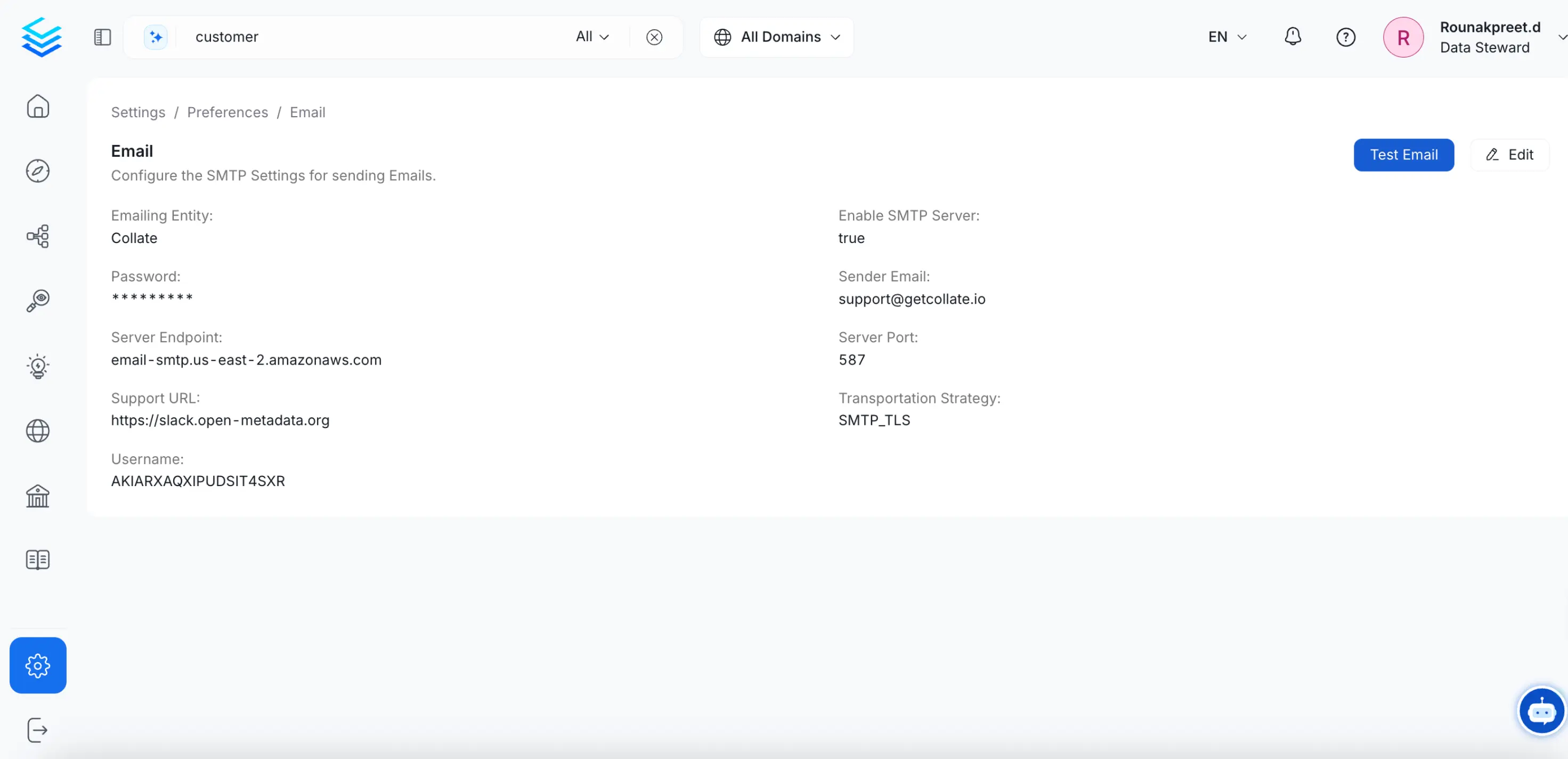Click the Logout icon in sidebar
The height and width of the screenshot is (759, 1568).
click(38, 730)
